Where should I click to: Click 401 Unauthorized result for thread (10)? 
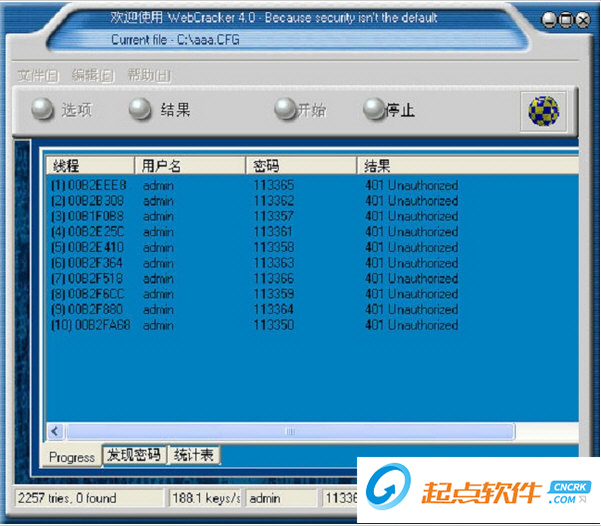coord(411,325)
